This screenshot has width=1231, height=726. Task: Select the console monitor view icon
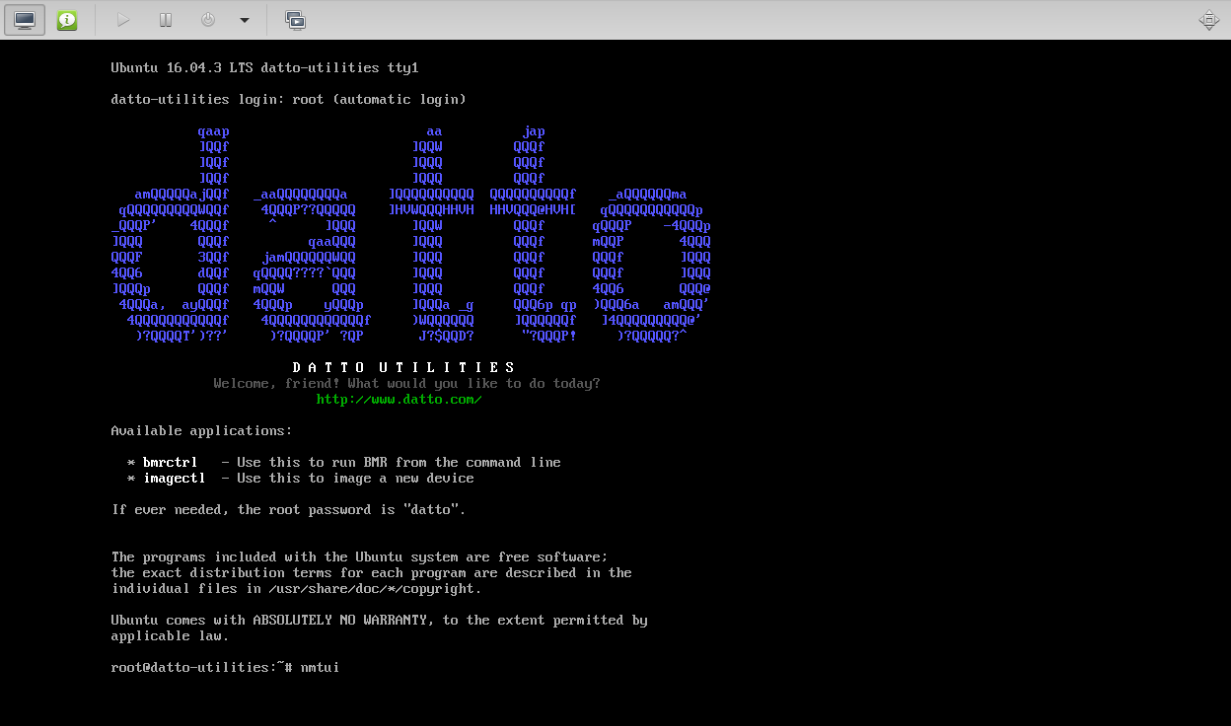click(25, 20)
